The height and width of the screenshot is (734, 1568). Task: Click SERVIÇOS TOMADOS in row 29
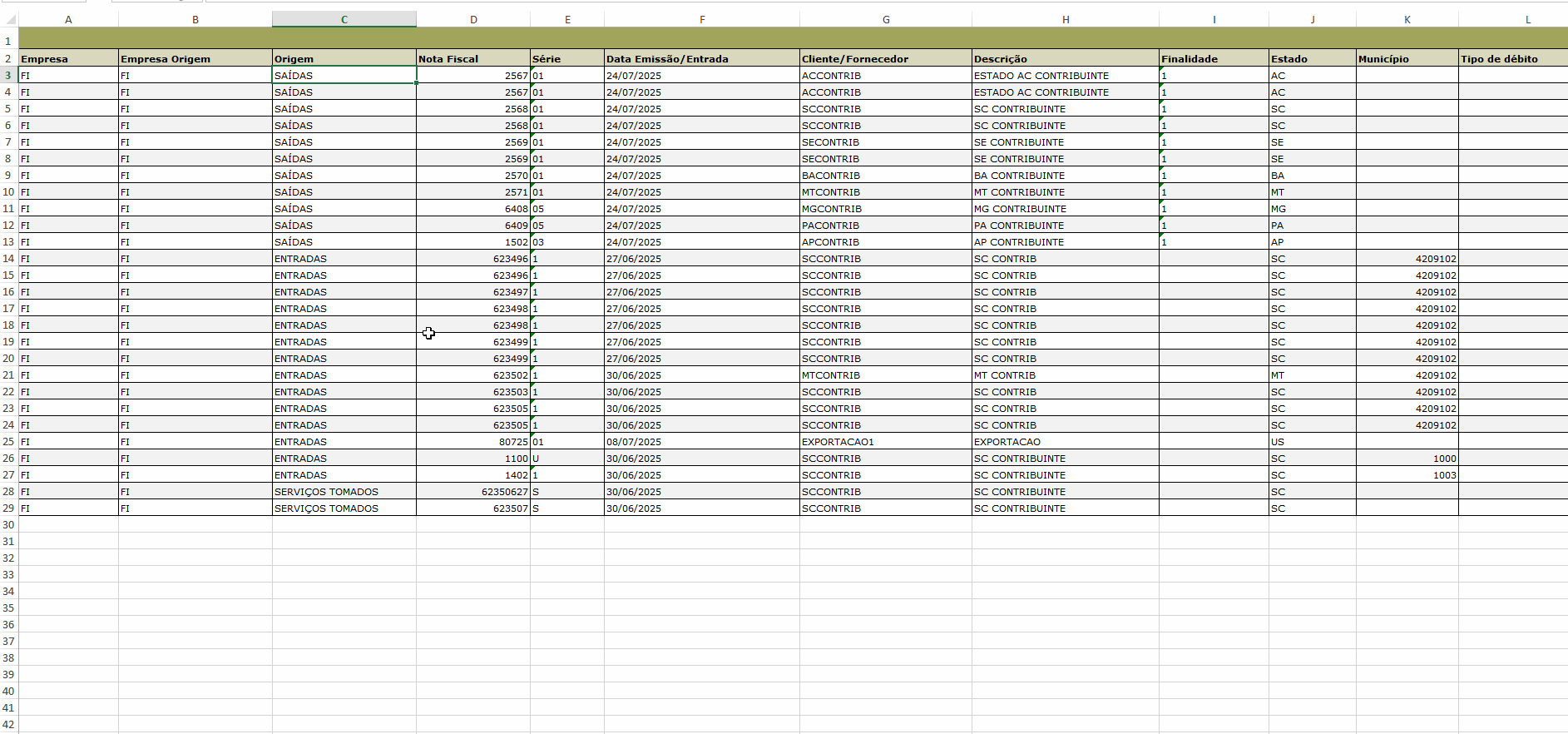click(344, 508)
